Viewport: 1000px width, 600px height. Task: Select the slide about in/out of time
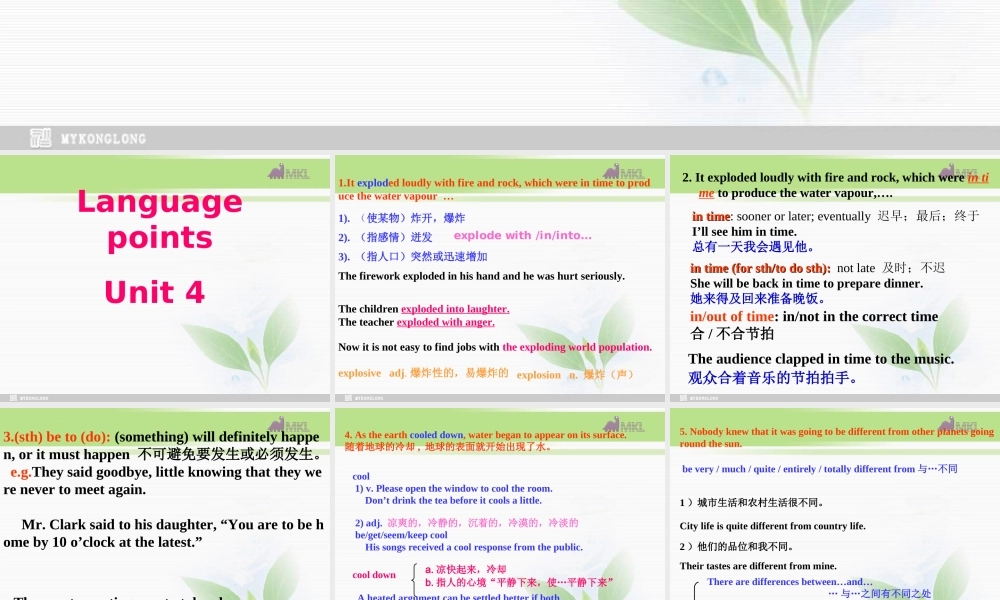(x=833, y=280)
